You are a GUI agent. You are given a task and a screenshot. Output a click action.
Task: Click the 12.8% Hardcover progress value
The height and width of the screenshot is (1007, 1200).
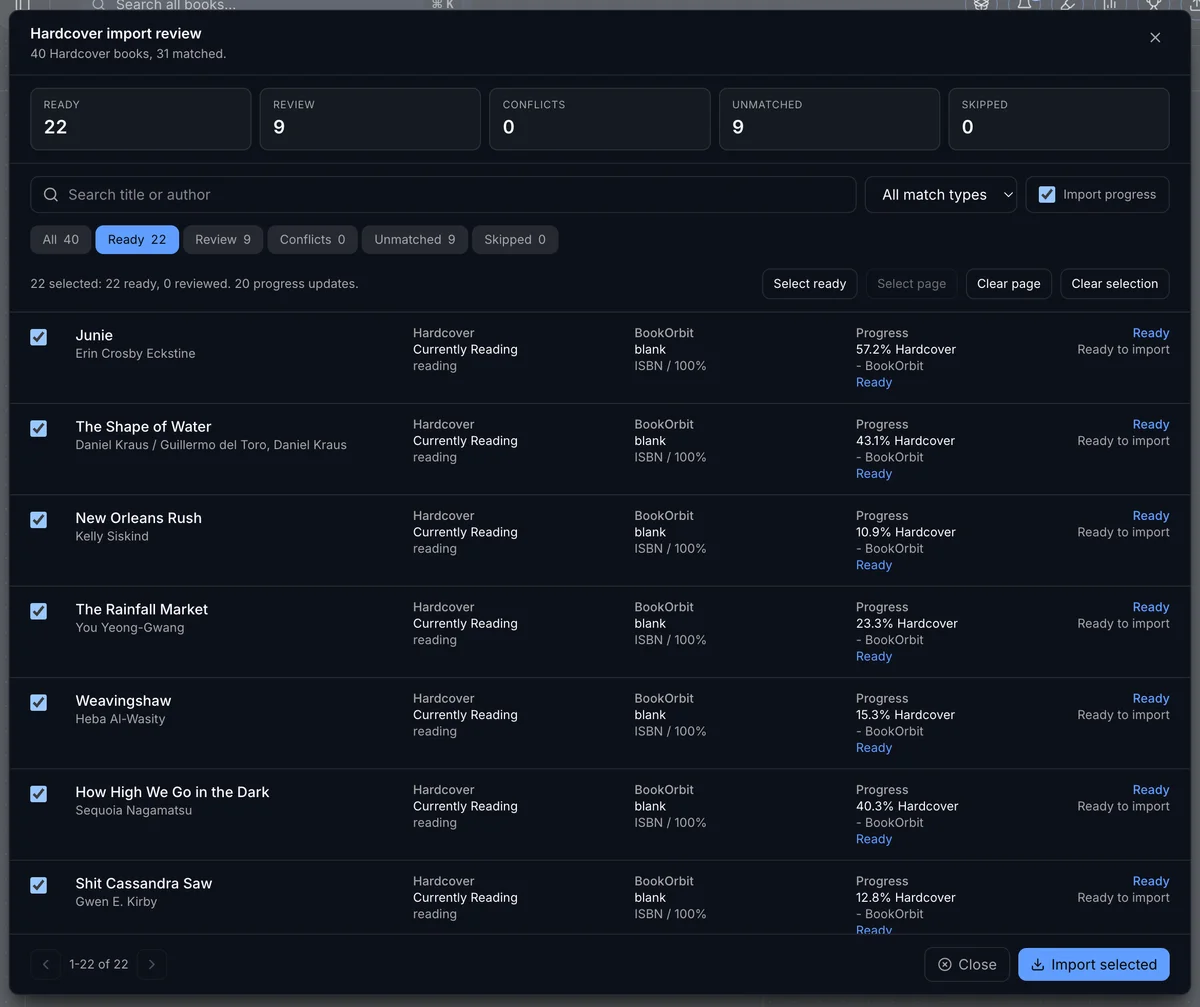tap(906, 898)
